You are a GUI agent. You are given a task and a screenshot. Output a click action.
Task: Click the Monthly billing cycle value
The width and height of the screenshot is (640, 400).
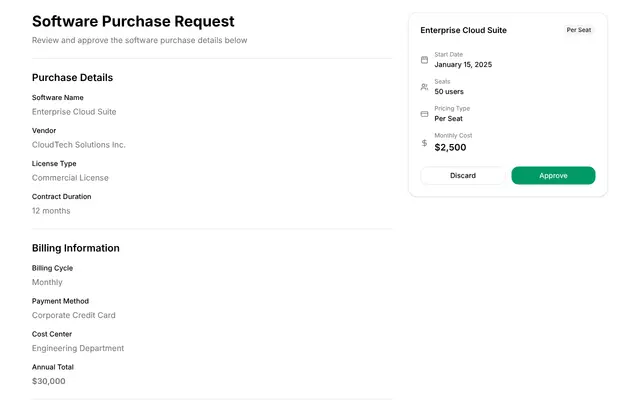[47, 282]
